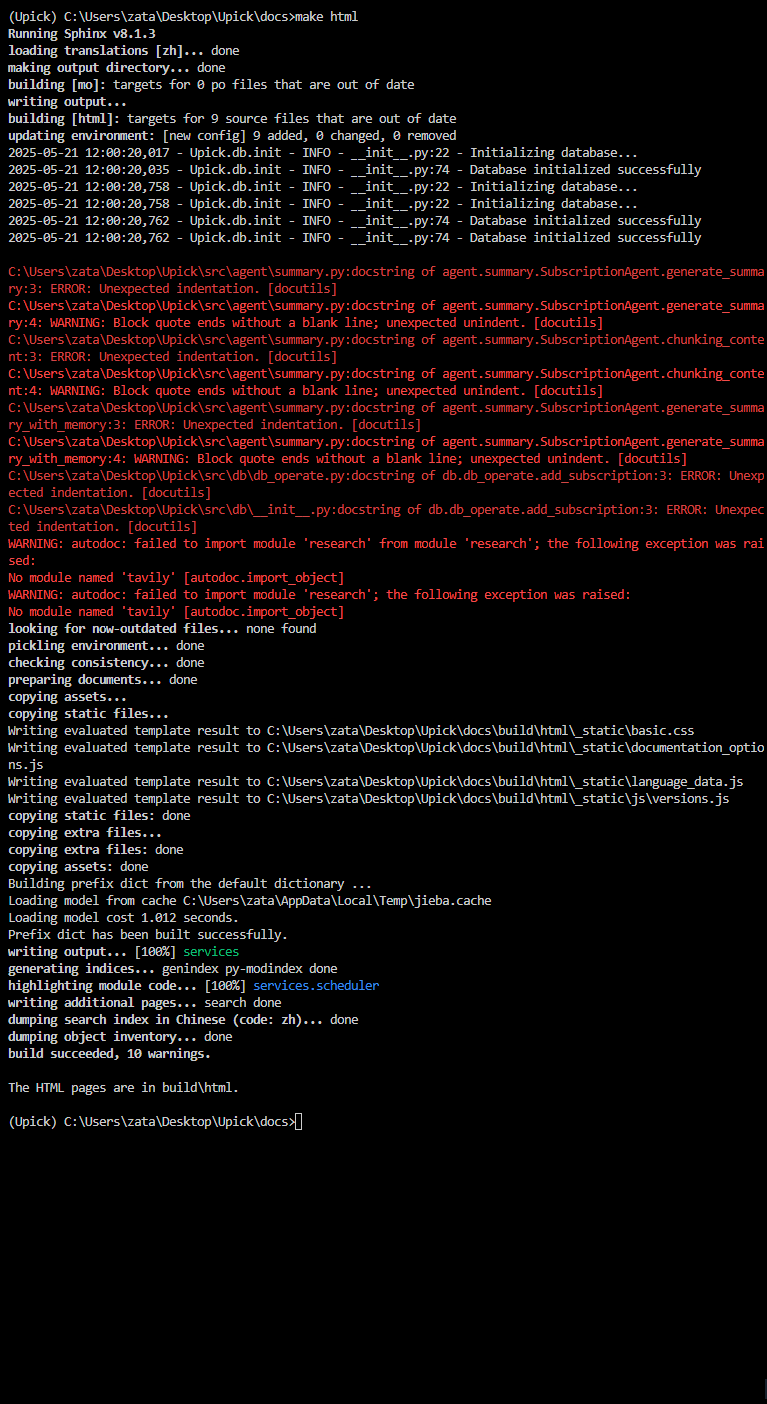Click the language_data.js path line
Image resolution: width=767 pixels, height=1404 pixels.
[376, 782]
